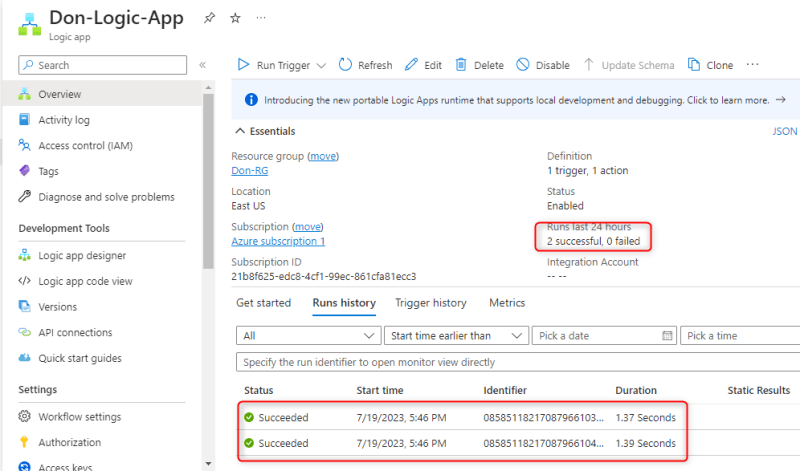
Task: Switch to the Get started tab
Action: coord(263,303)
